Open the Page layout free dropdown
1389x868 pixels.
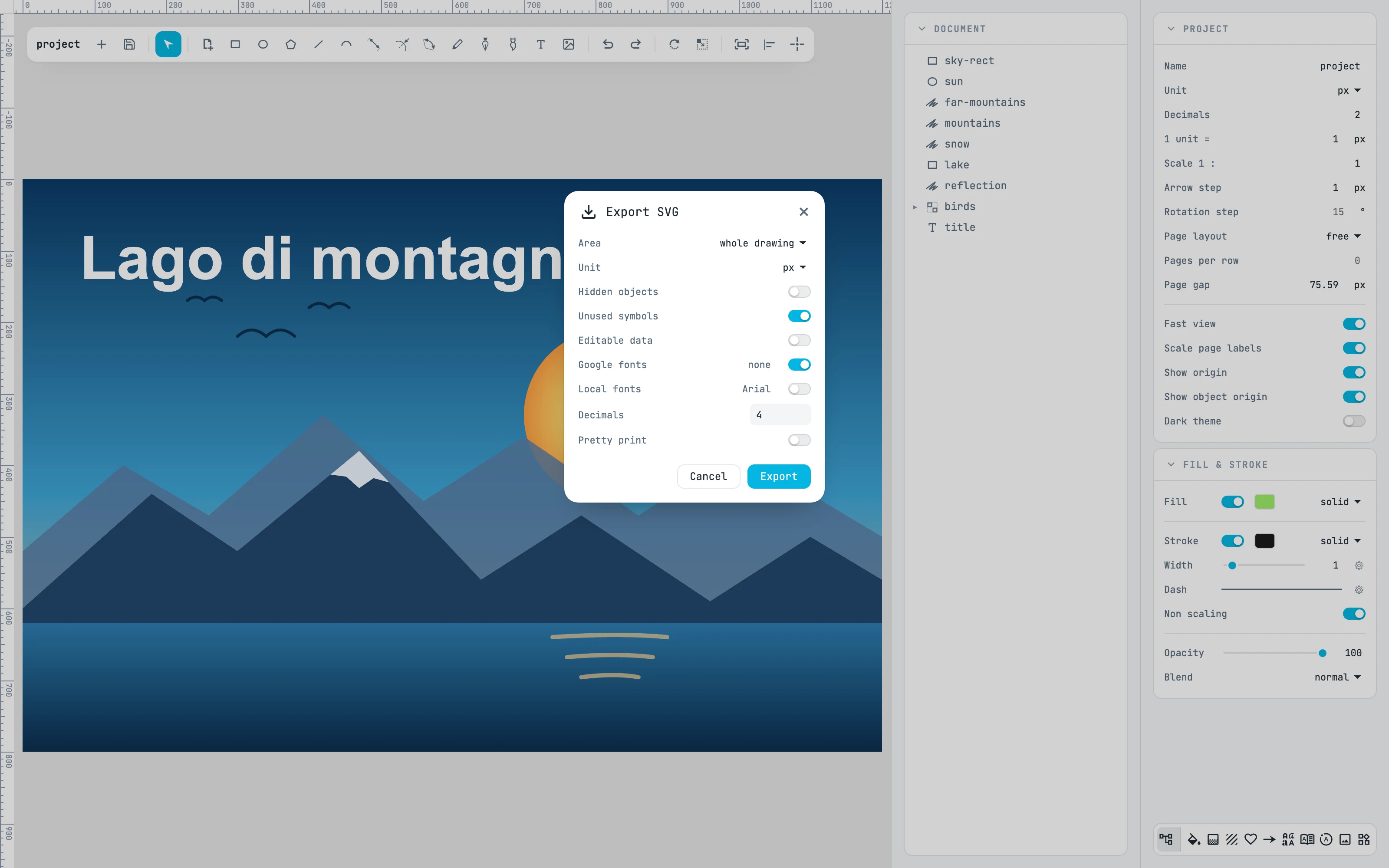point(1344,236)
